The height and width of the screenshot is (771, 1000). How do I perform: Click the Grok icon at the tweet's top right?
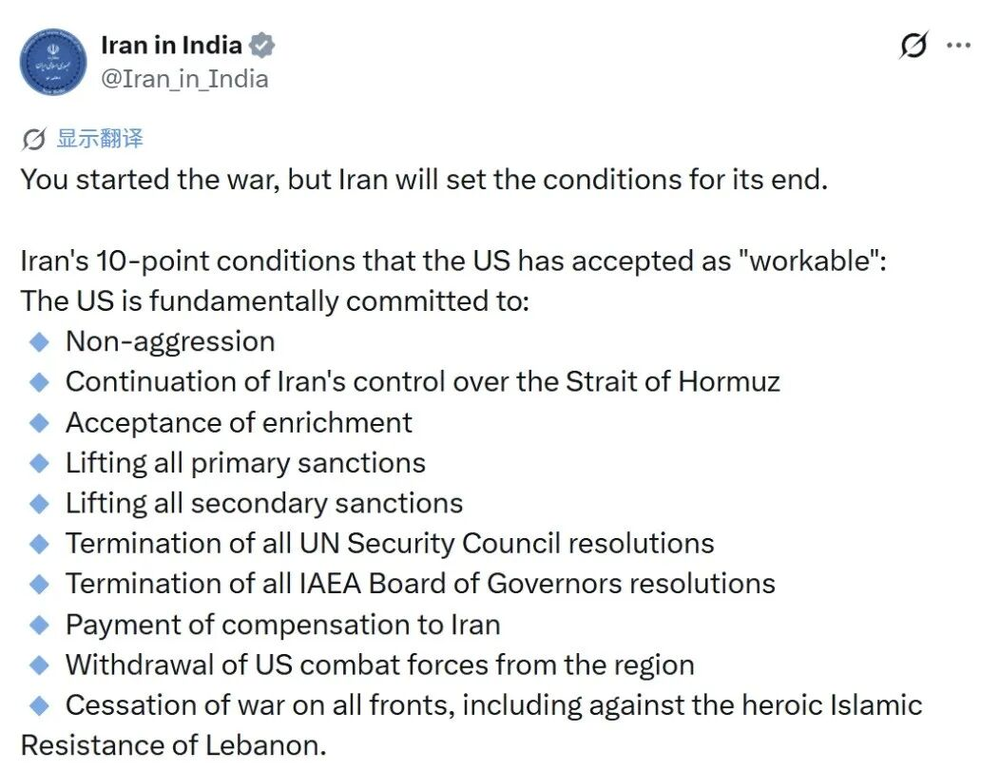(913, 45)
